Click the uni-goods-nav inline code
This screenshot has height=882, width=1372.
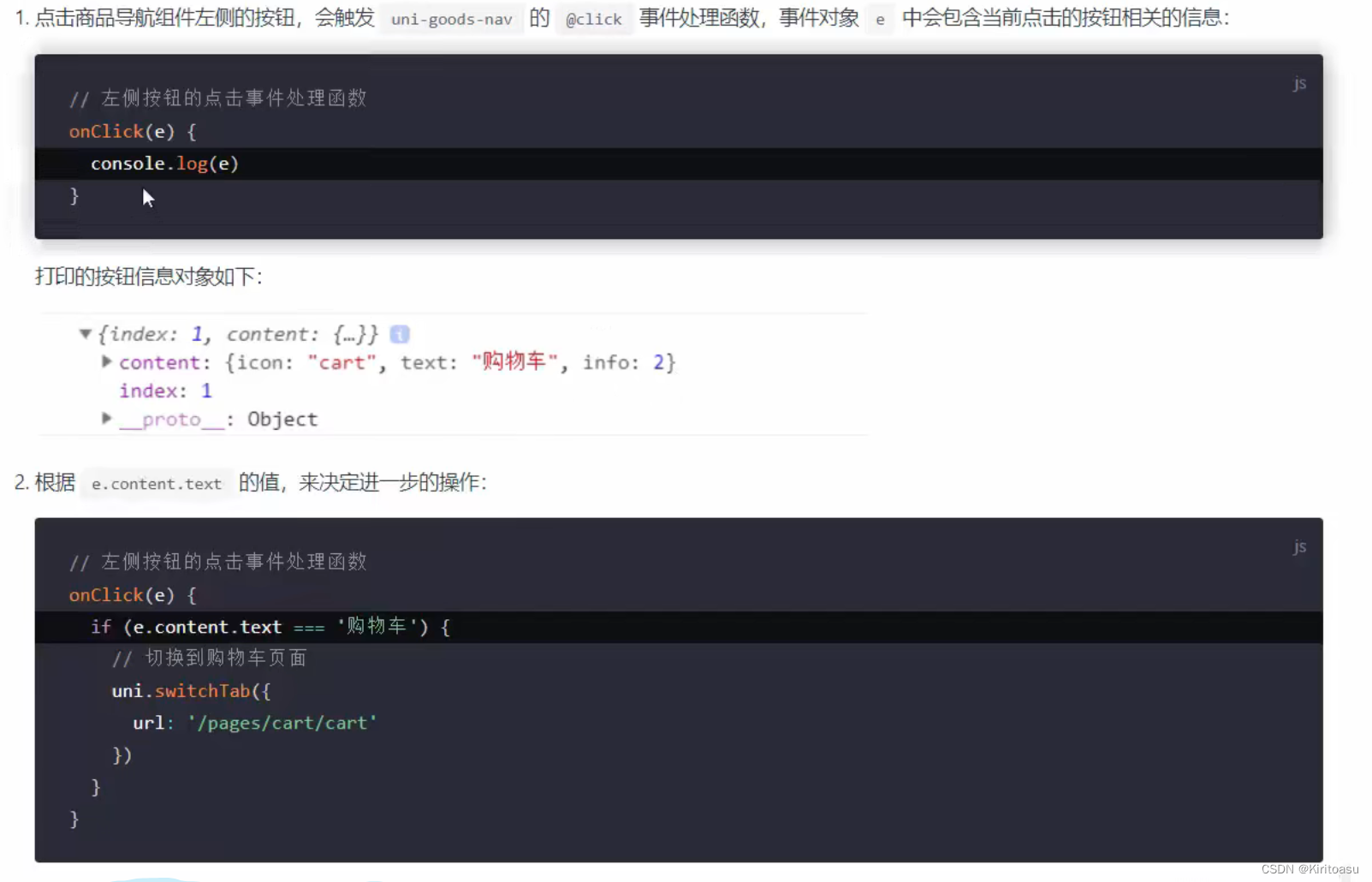tap(452, 19)
